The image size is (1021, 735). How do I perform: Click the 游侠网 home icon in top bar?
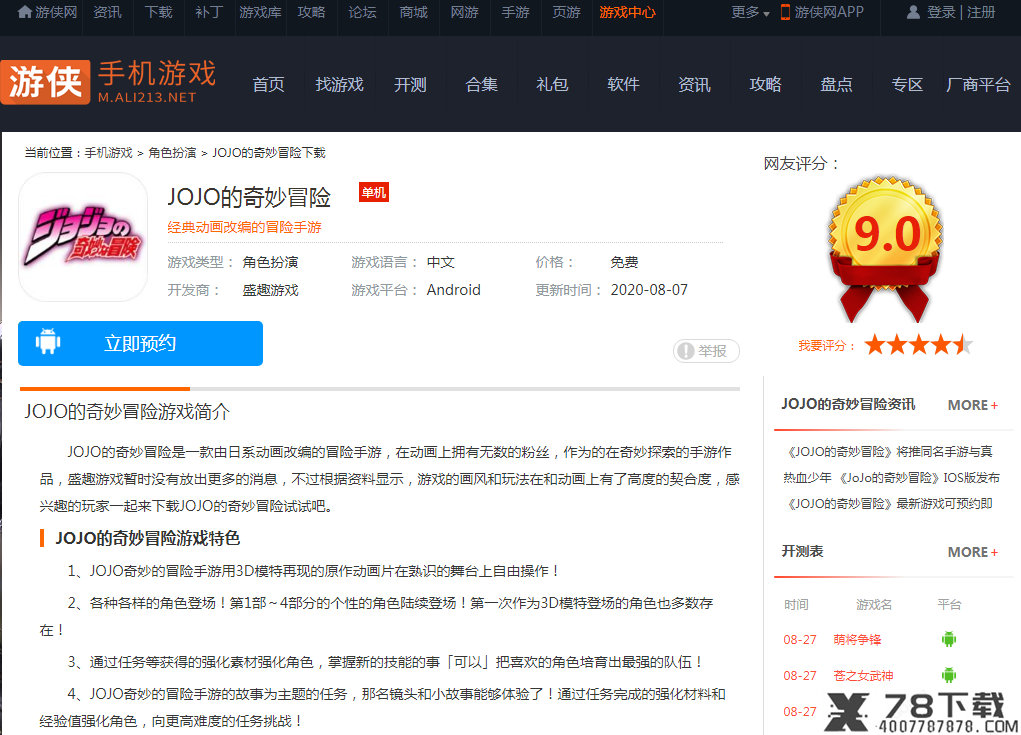[25, 12]
